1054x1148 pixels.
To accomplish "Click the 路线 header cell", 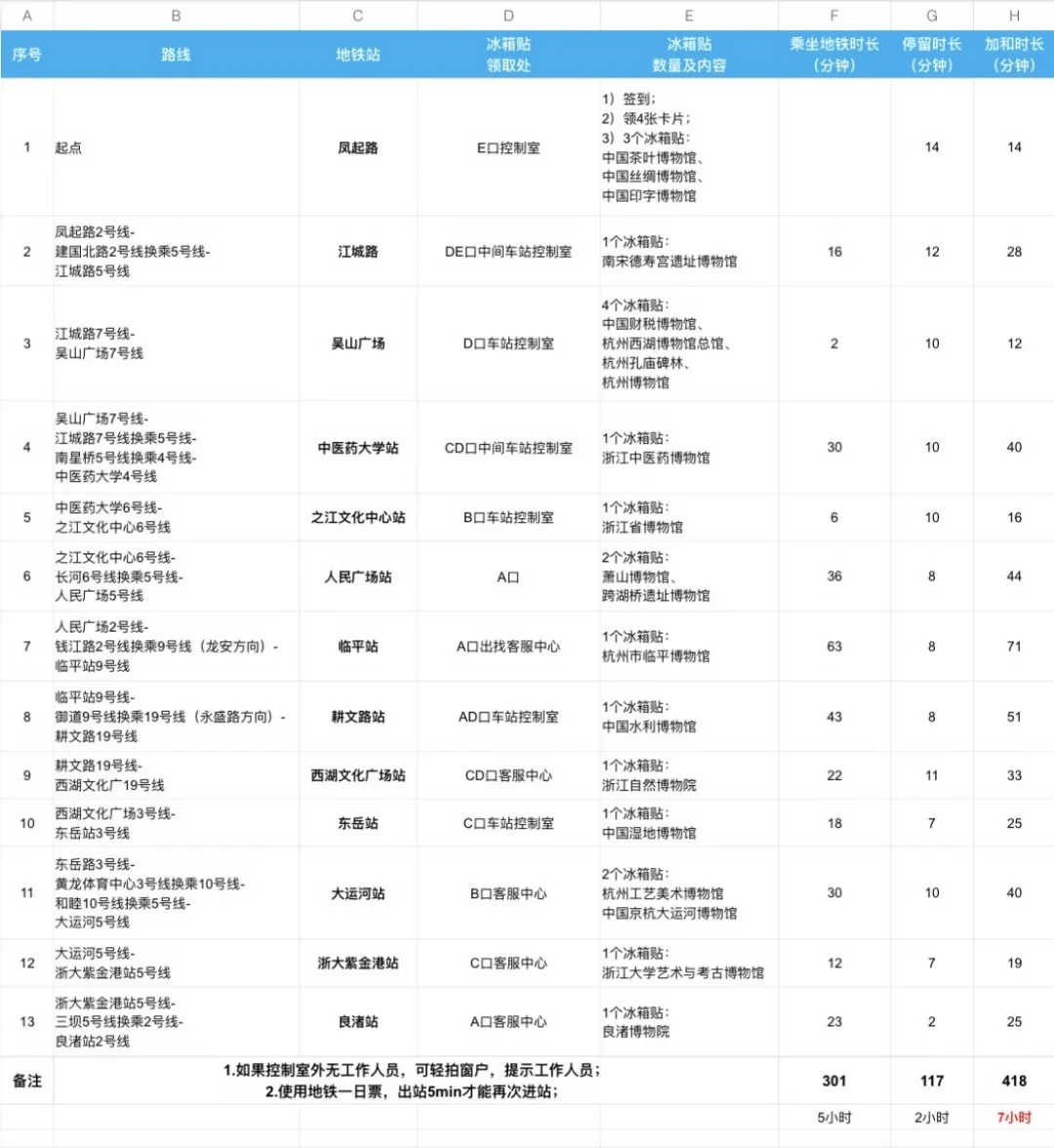I will coord(176,55).
